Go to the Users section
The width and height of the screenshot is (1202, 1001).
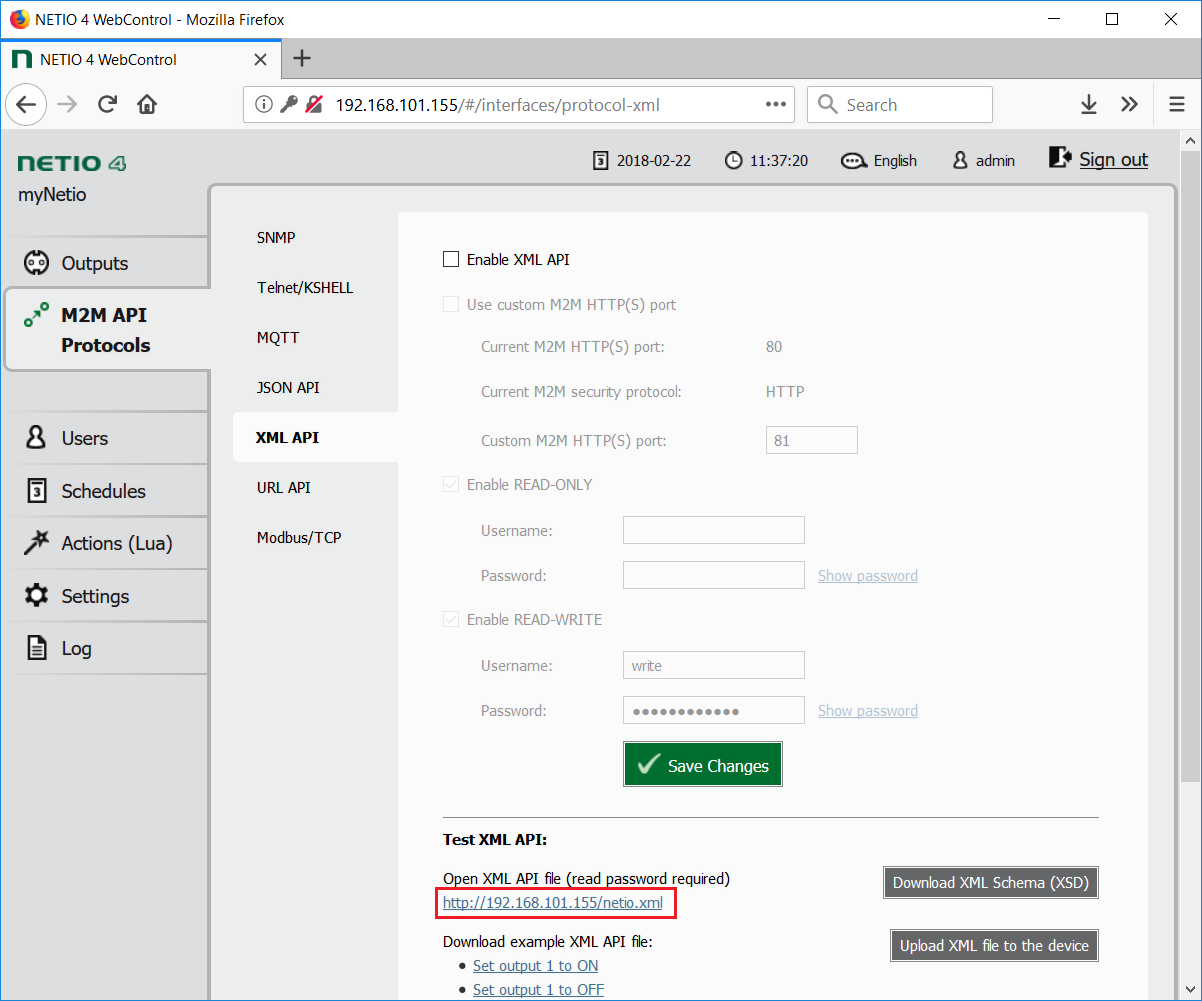(x=105, y=438)
